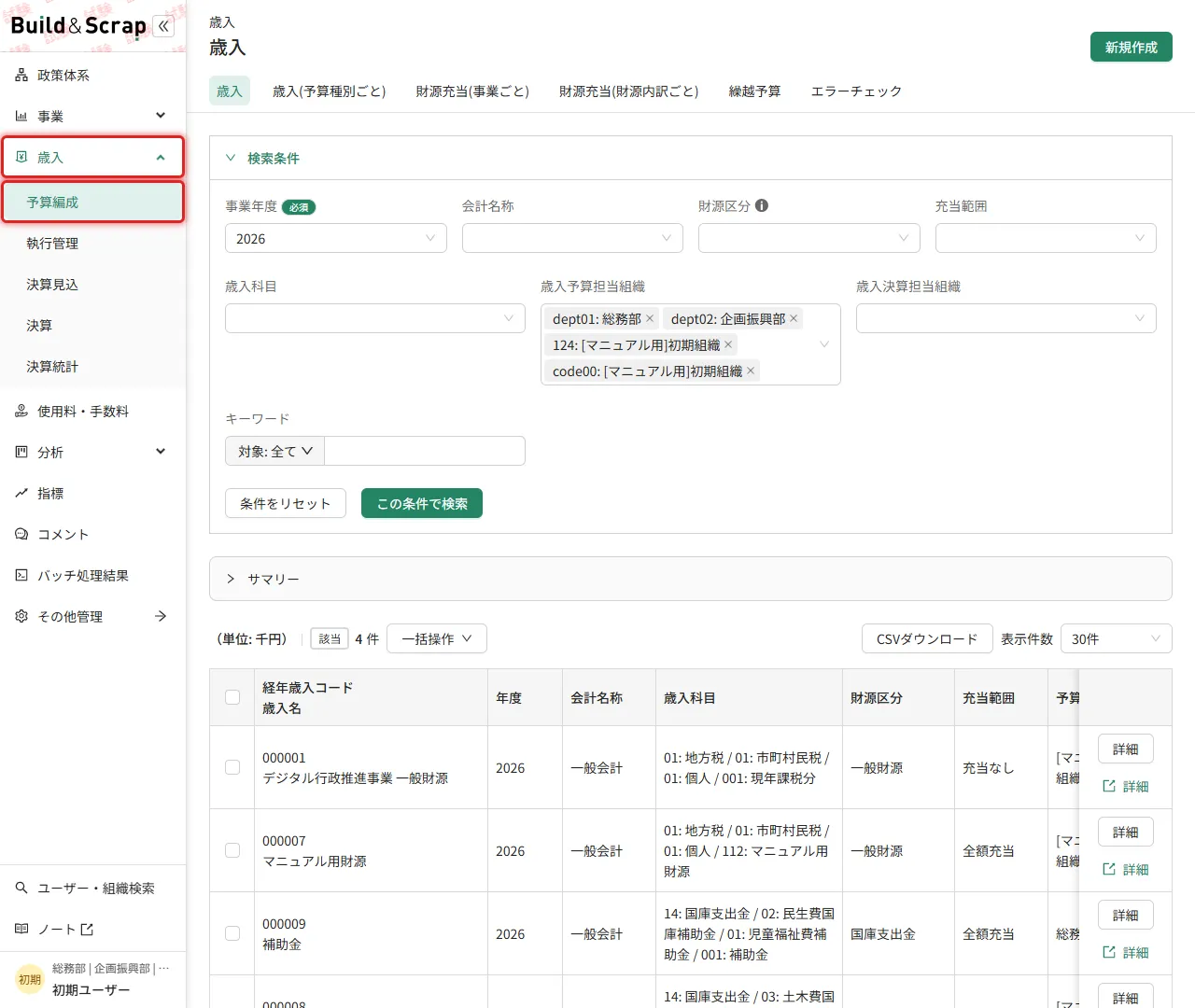This screenshot has height=1008, width=1195.
Task: Open the 一括操作 dropdown
Action: [437, 639]
